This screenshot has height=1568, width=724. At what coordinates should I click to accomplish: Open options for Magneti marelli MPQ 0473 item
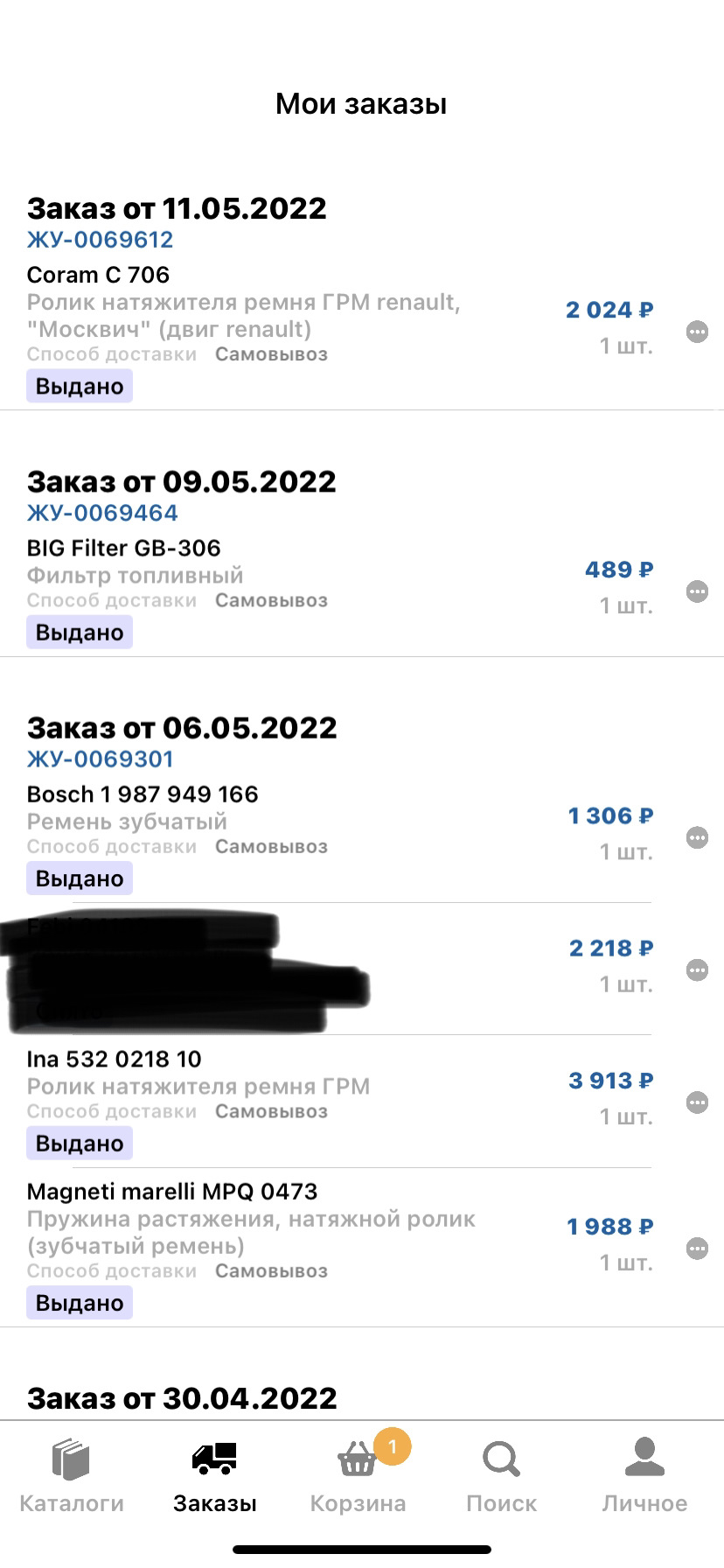(x=697, y=1249)
